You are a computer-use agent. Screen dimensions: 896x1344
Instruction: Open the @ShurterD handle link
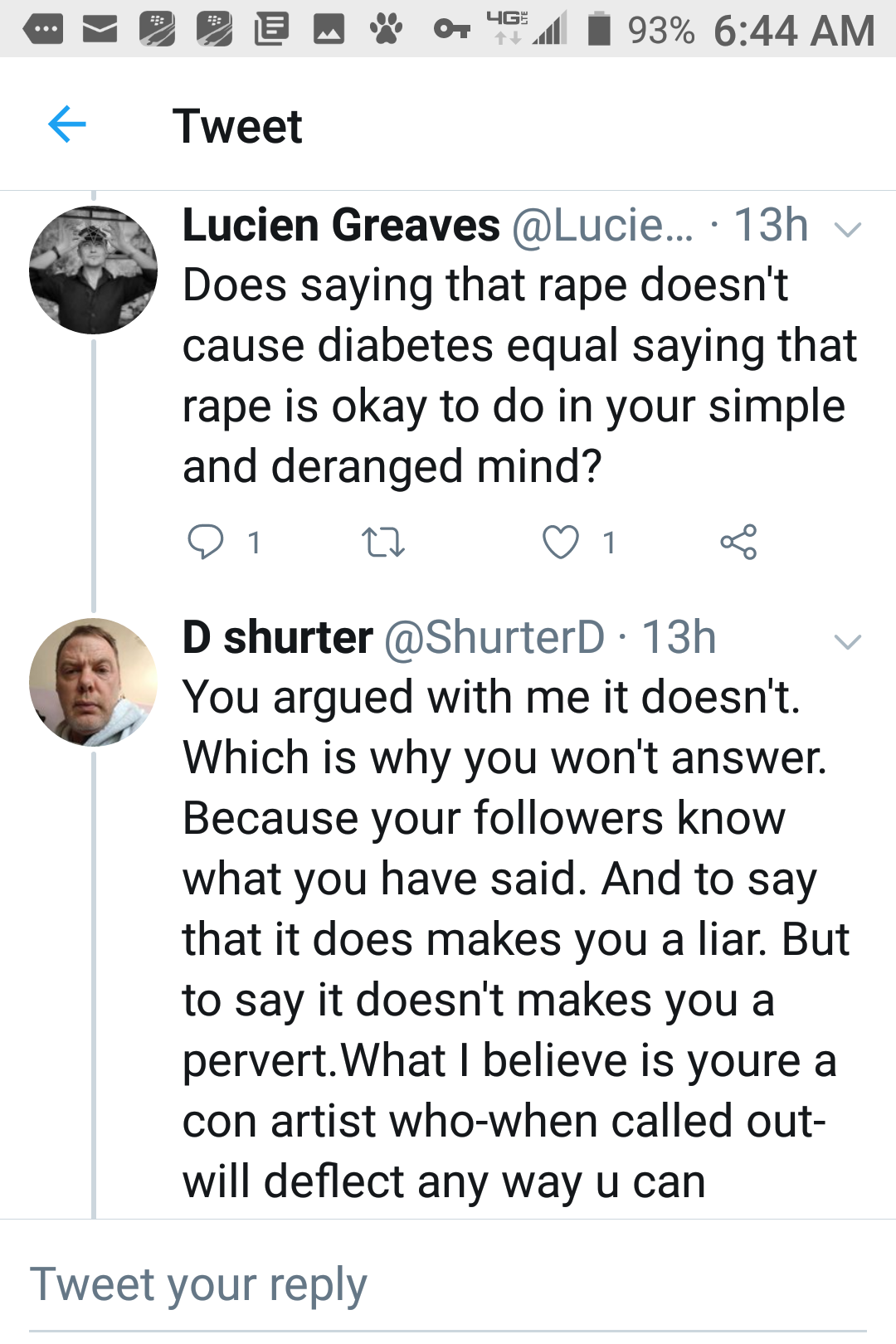point(494,638)
